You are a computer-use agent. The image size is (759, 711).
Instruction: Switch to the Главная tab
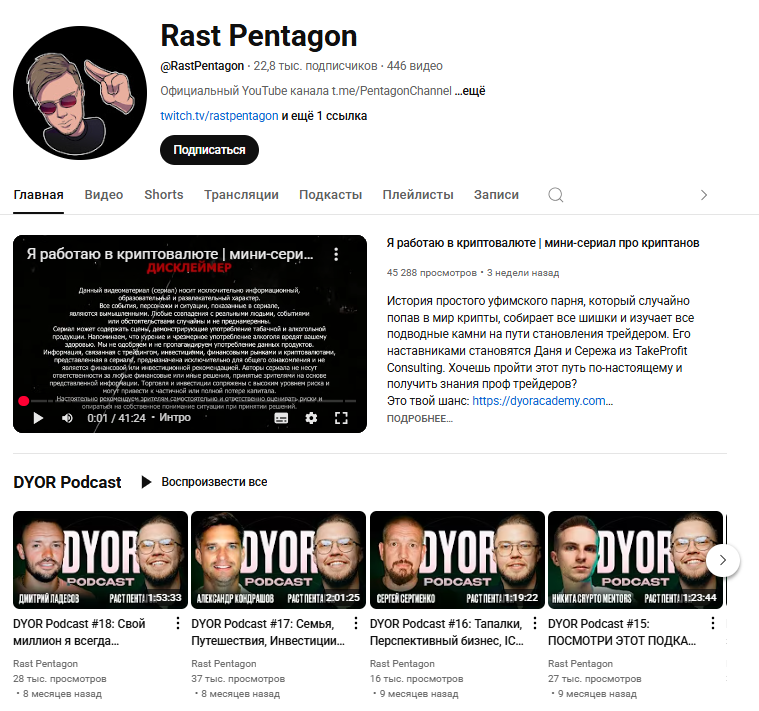coord(38,195)
